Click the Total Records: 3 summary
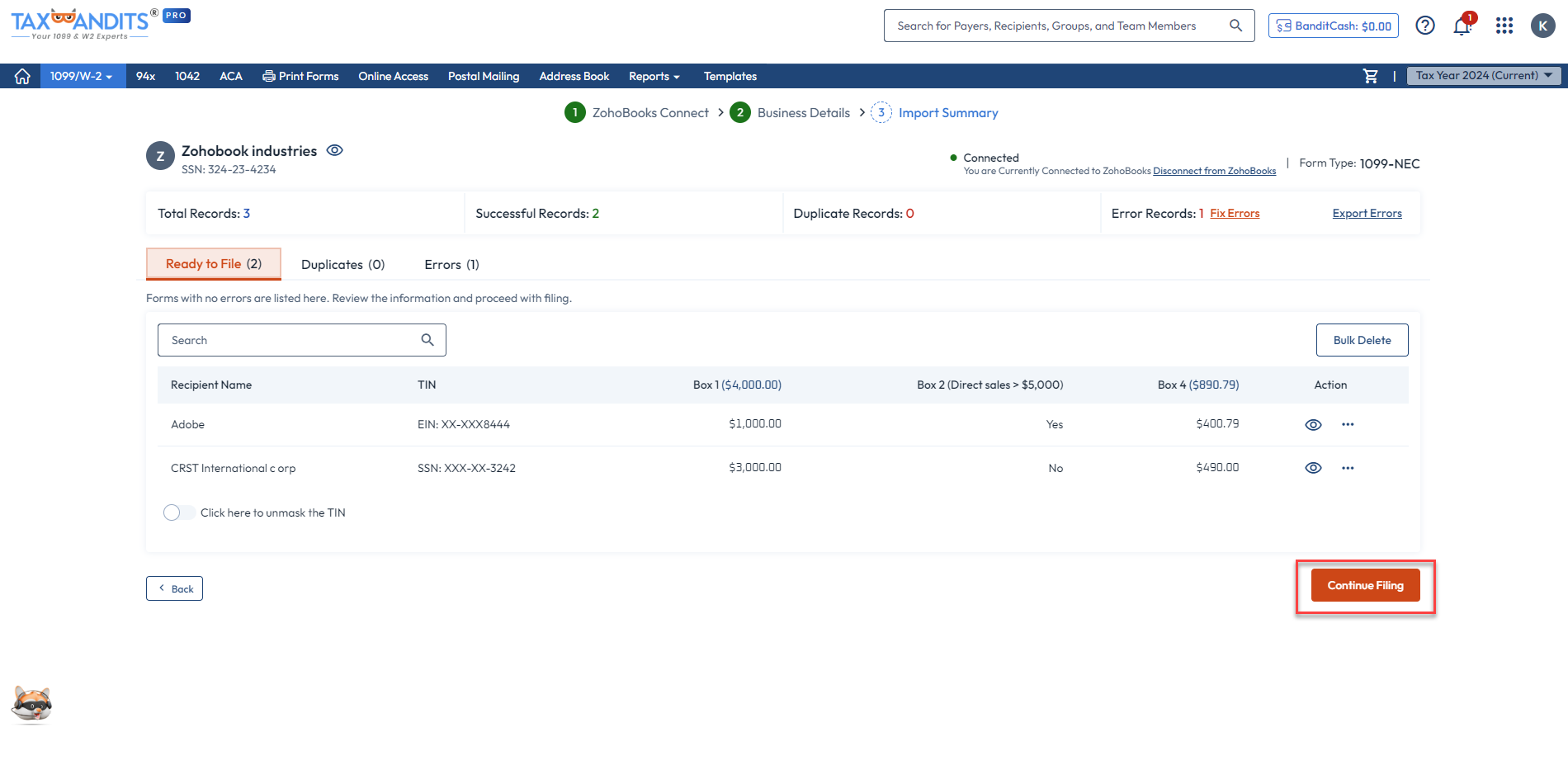The image size is (1568, 784). pyautogui.click(x=204, y=213)
